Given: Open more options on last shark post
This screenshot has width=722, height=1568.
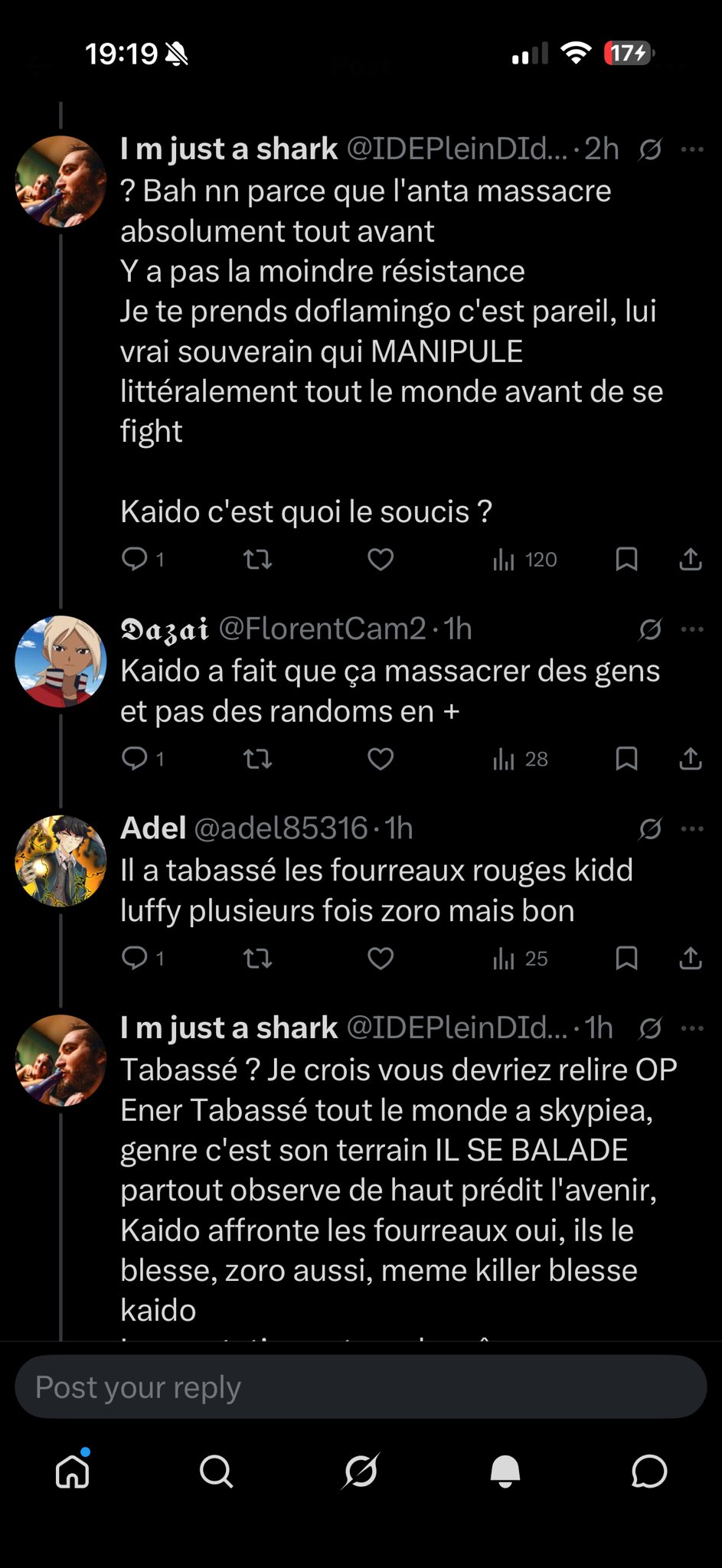Looking at the screenshot, I should point(692,1028).
